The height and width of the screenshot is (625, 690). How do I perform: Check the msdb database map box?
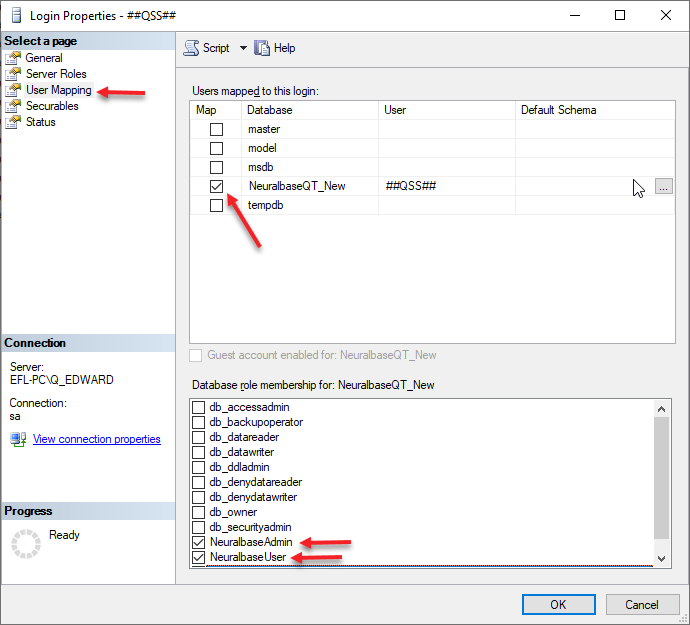216,167
